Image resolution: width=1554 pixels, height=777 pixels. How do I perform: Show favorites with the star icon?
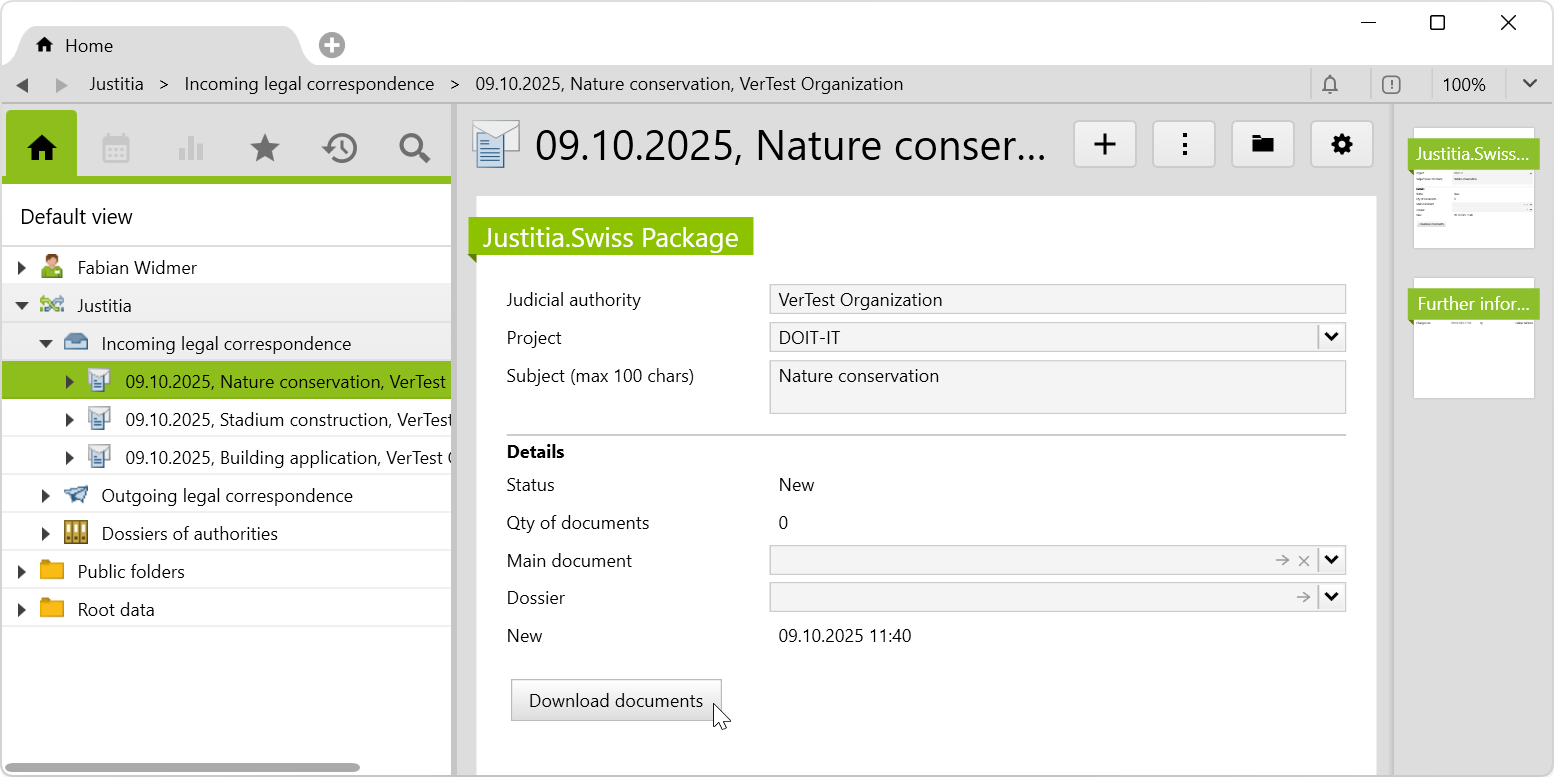[264, 148]
